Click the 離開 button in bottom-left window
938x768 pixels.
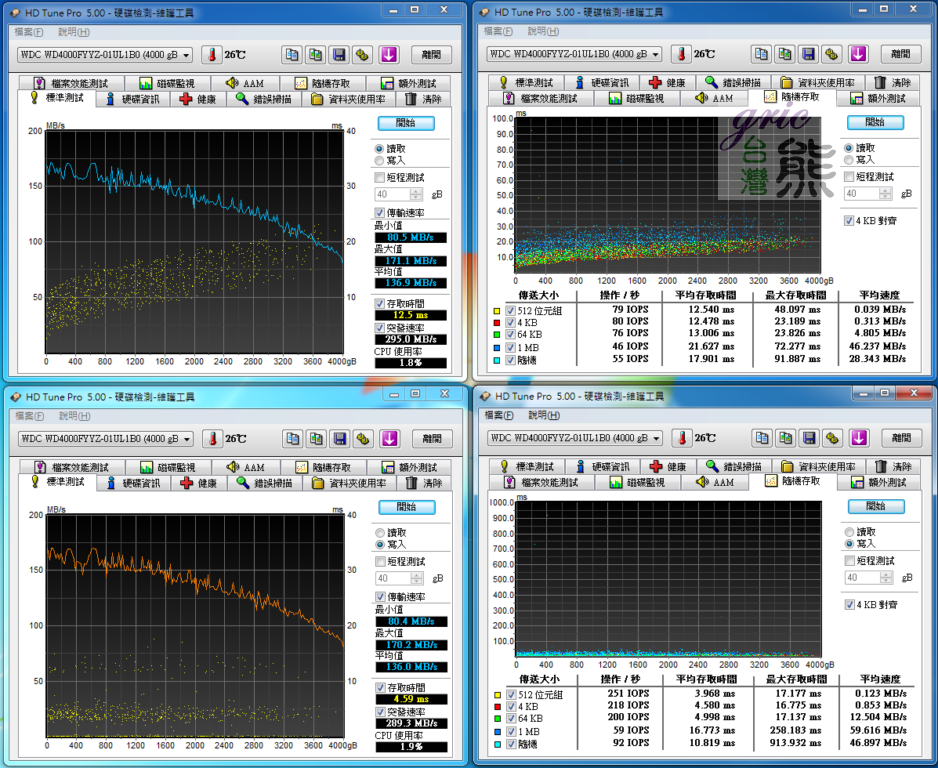click(x=431, y=439)
